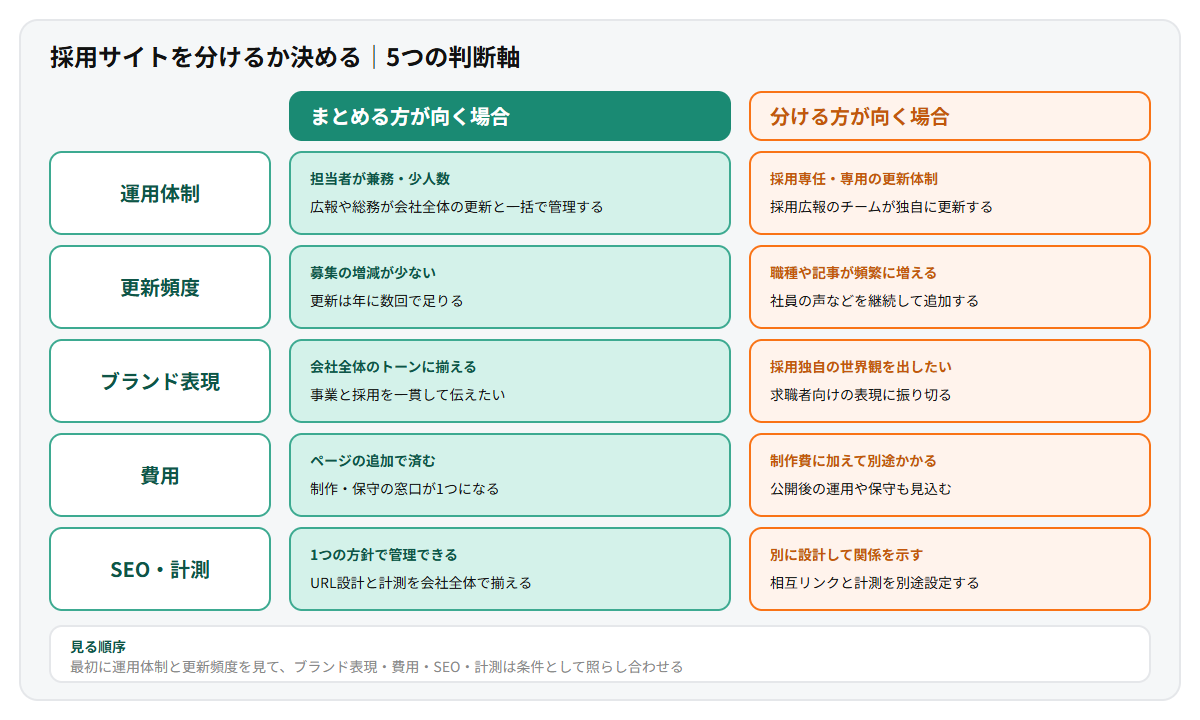Click the 費用 row label
The height and width of the screenshot is (720, 1200).
click(x=160, y=475)
